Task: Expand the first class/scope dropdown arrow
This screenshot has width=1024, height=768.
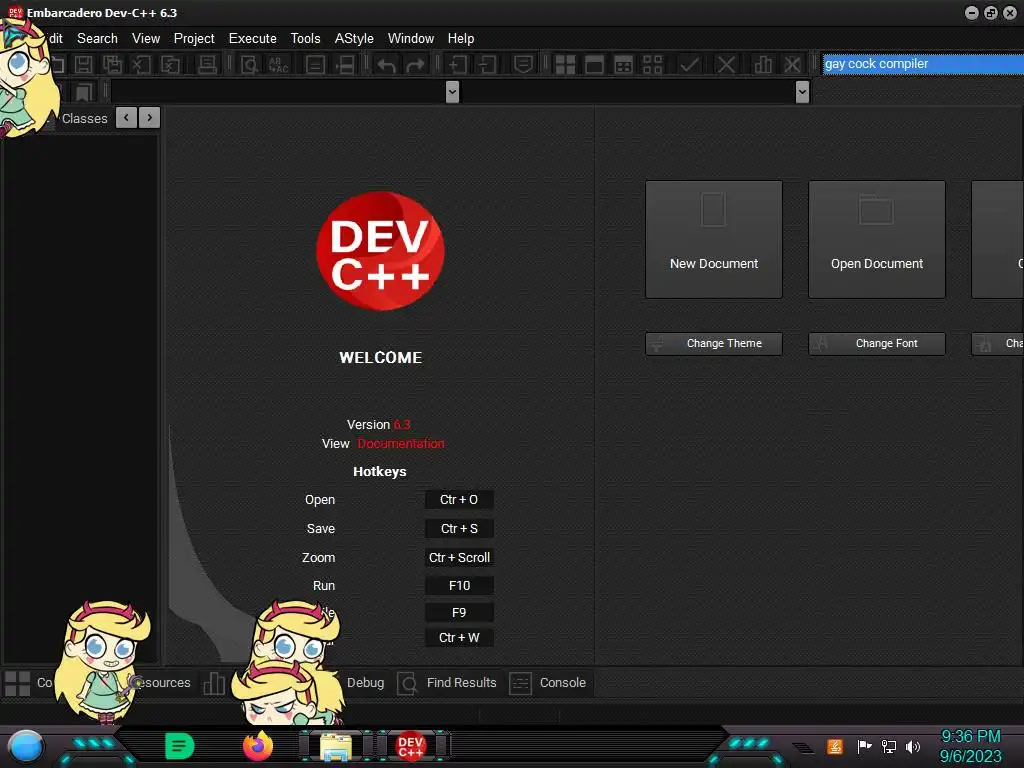Action: coord(452,92)
